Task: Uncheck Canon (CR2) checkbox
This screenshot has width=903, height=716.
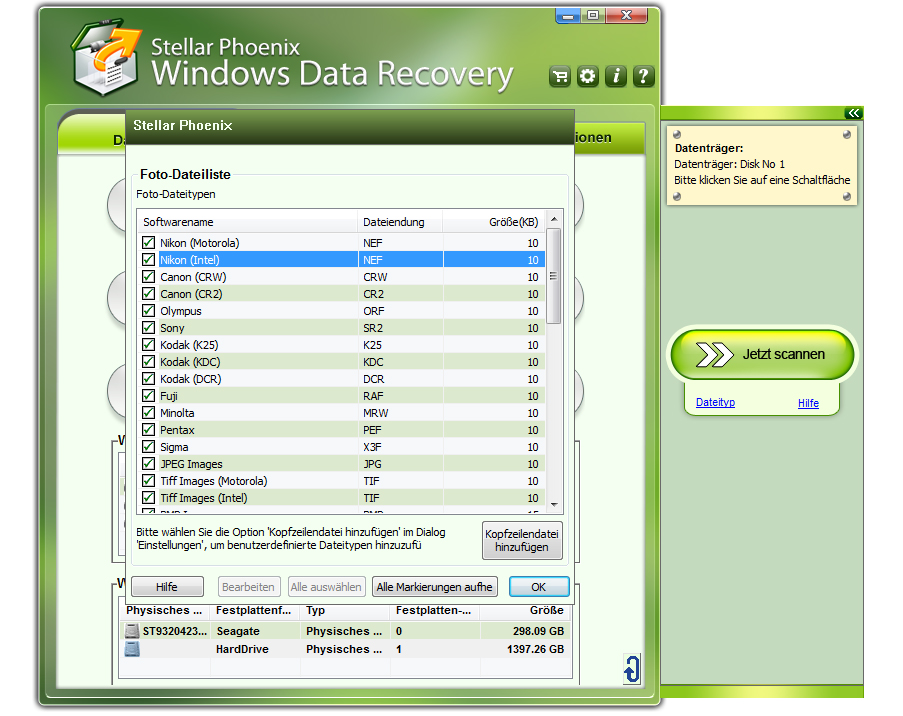Action: [x=149, y=293]
